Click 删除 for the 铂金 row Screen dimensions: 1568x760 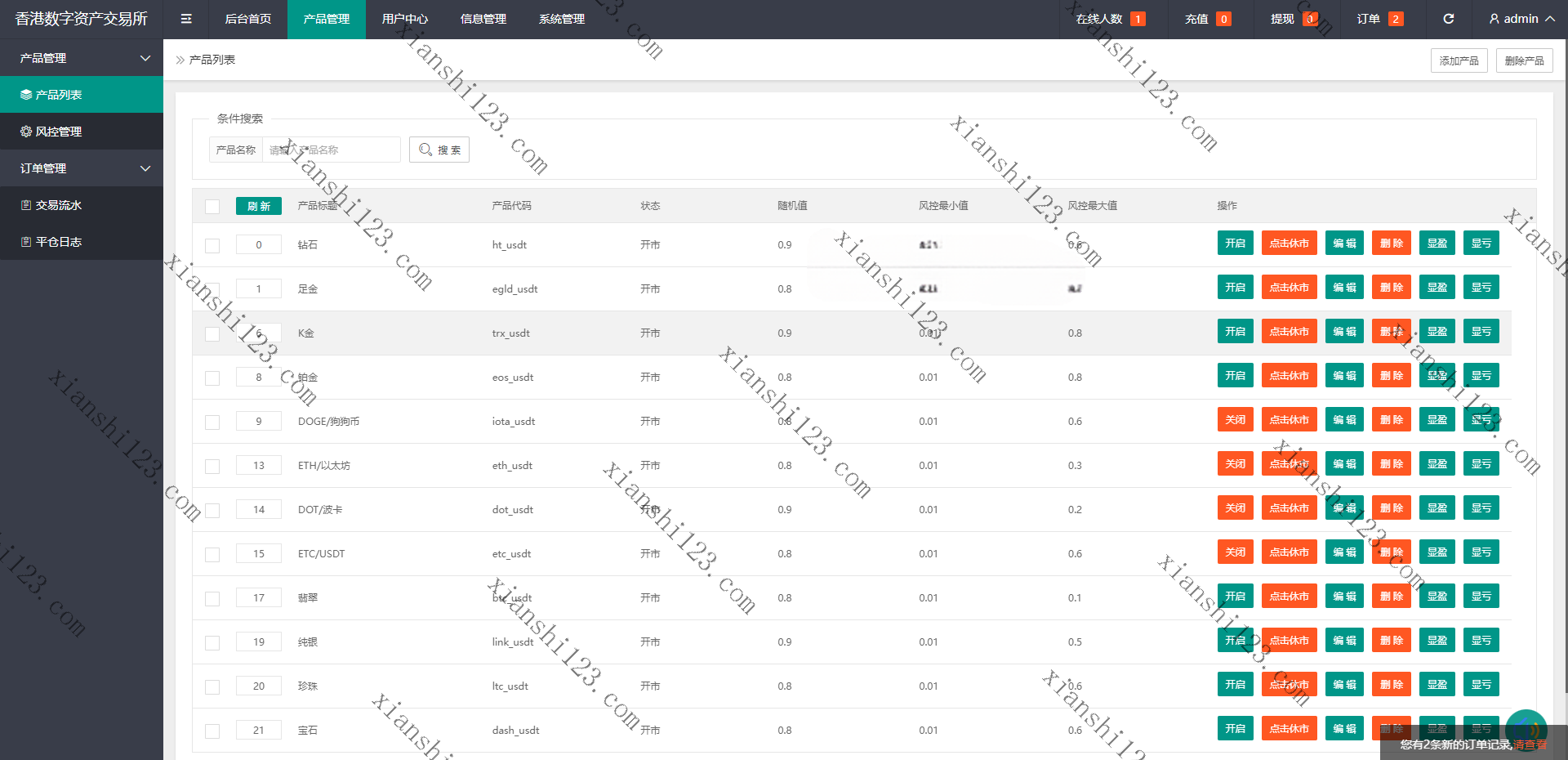pos(1392,376)
